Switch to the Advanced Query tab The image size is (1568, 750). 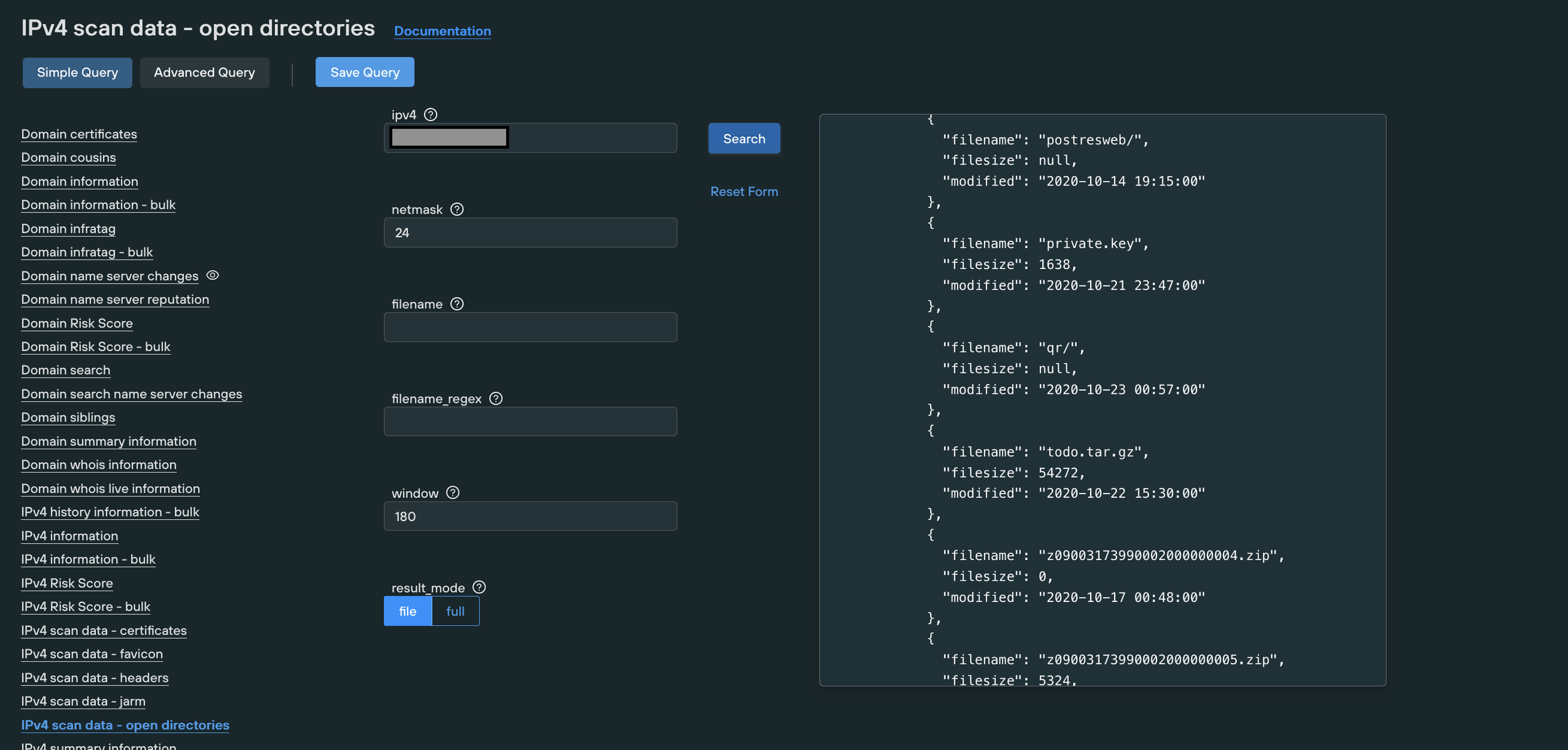(x=204, y=73)
